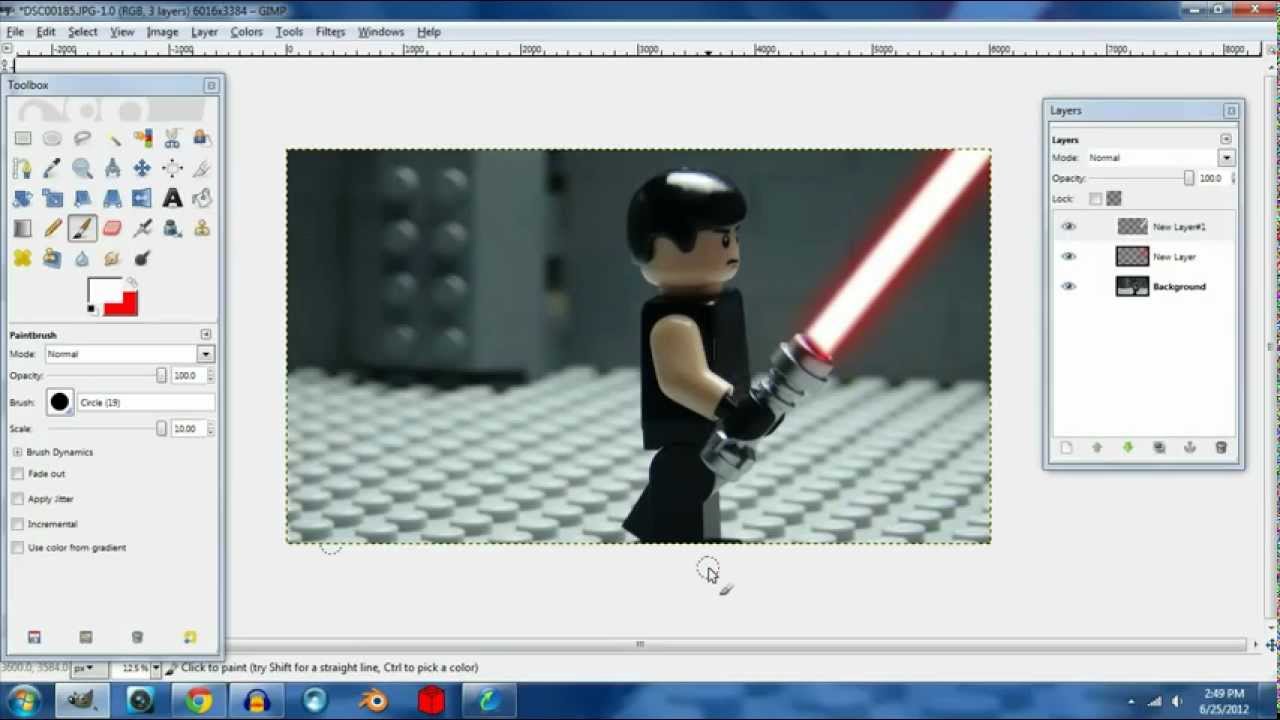The height and width of the screenshot is (720, 1280).
Task: Select the Zoom magnifier tool
Action: [82, 168]
